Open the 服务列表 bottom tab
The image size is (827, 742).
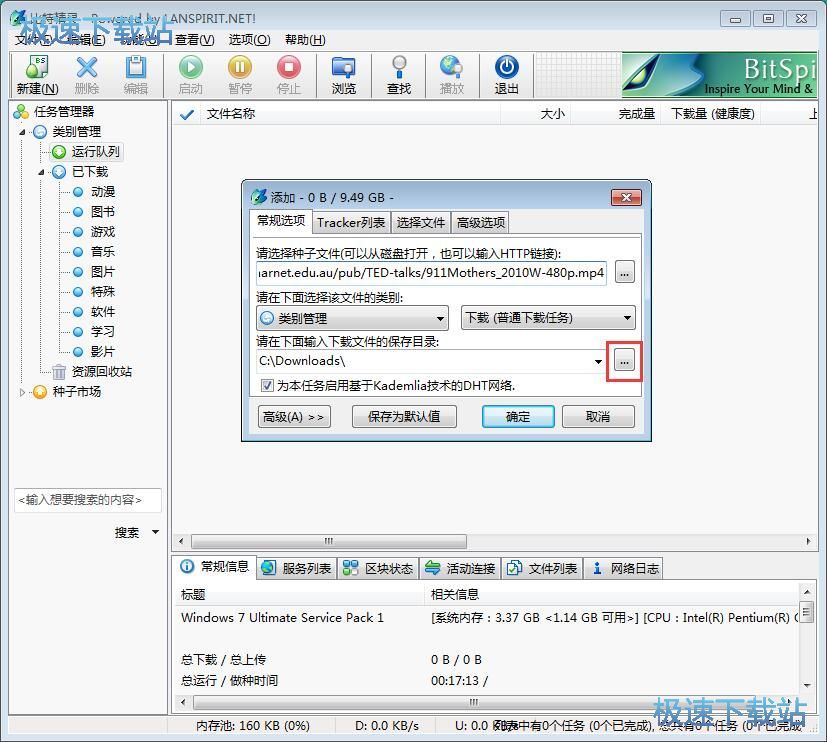tap(297, 568)
